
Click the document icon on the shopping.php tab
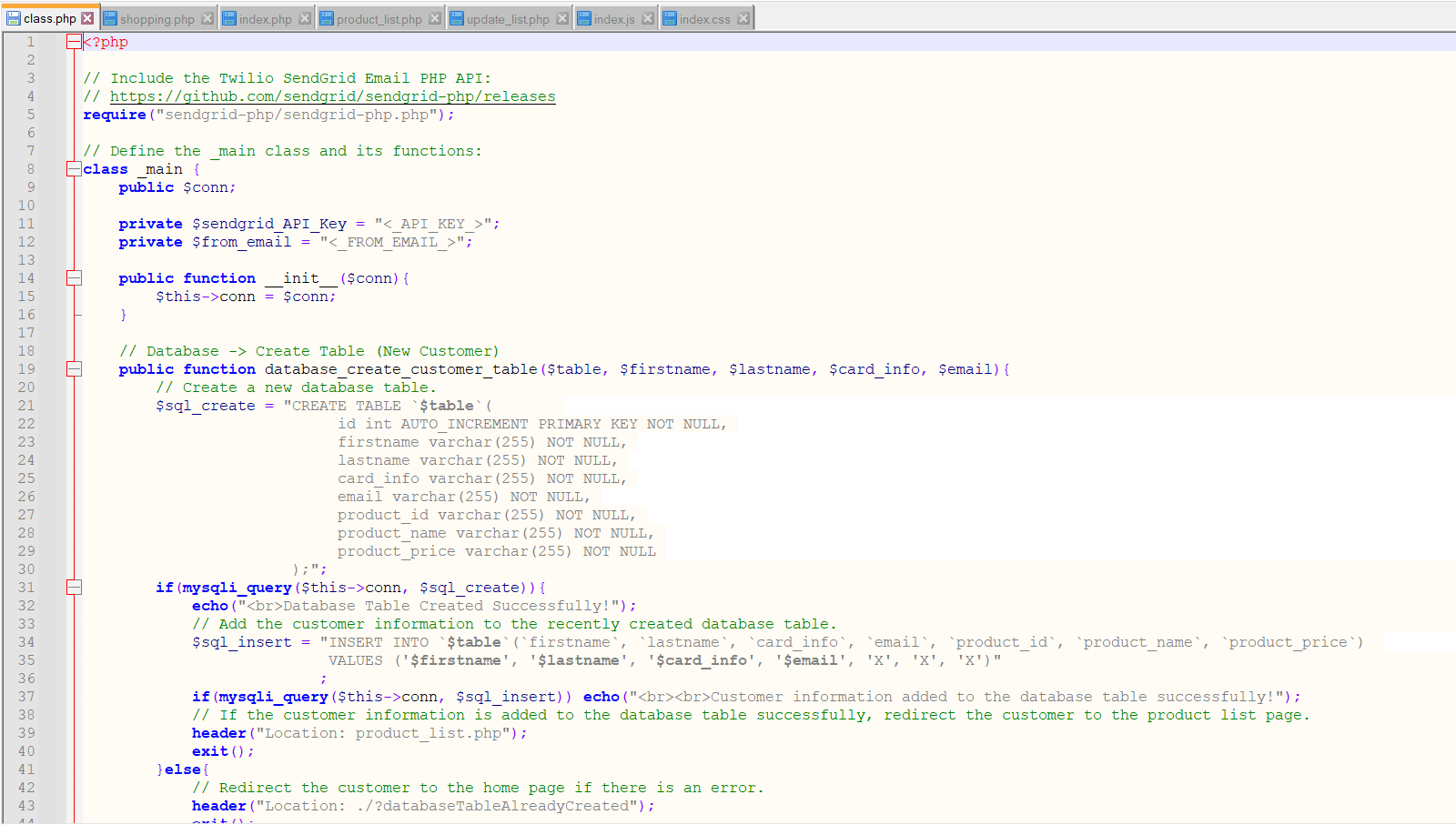110,16
